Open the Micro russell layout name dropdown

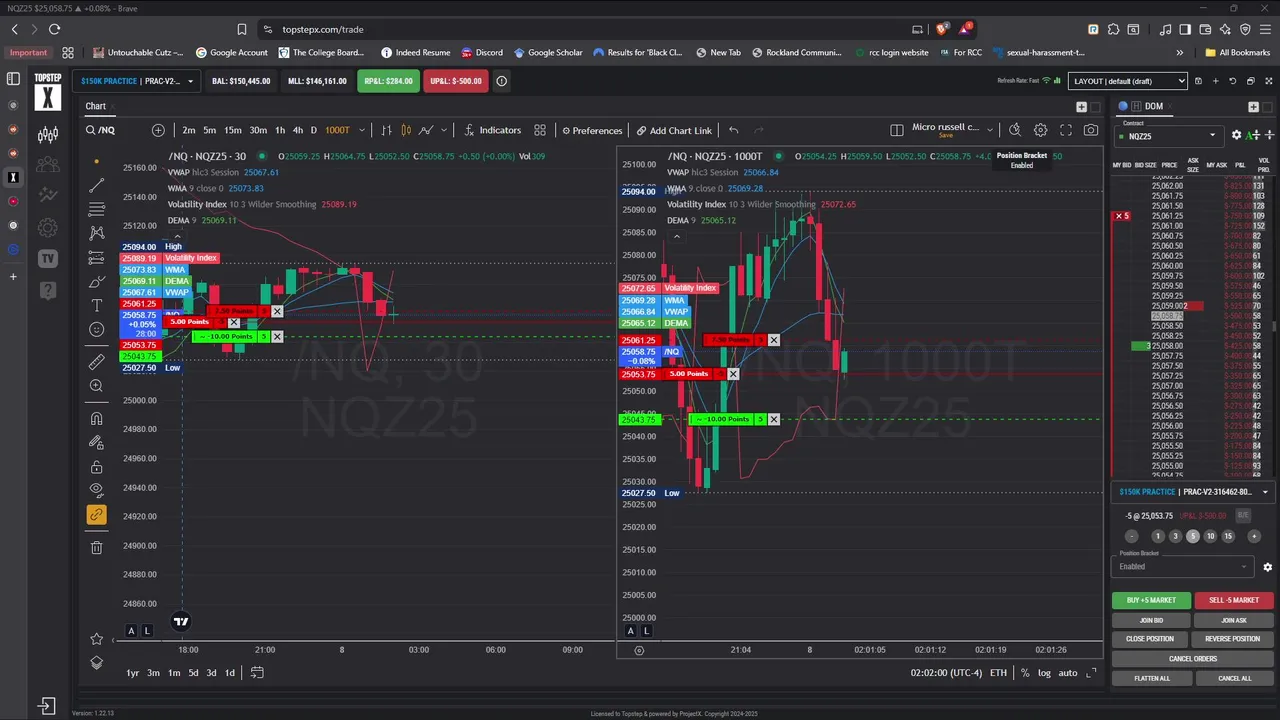point(952,129)
